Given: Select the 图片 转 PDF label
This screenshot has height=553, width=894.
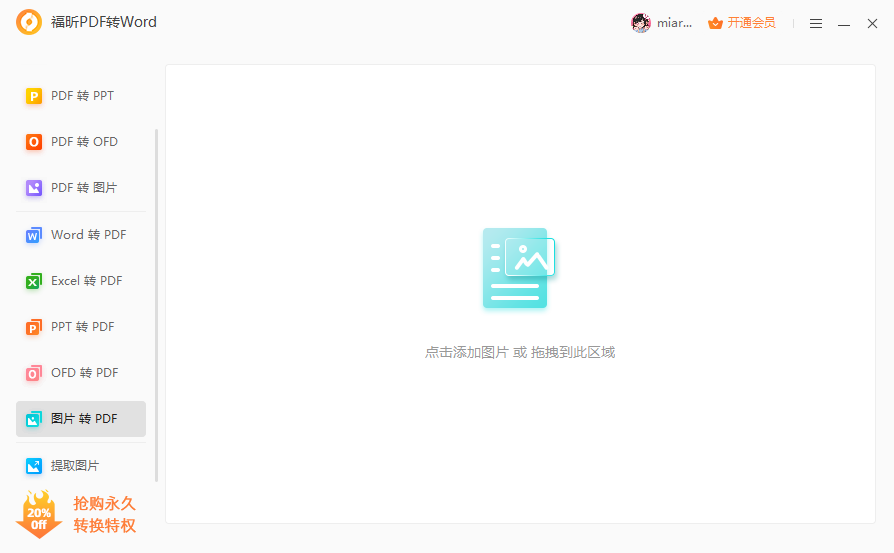Looking at the screenshot, I should 84,419.
